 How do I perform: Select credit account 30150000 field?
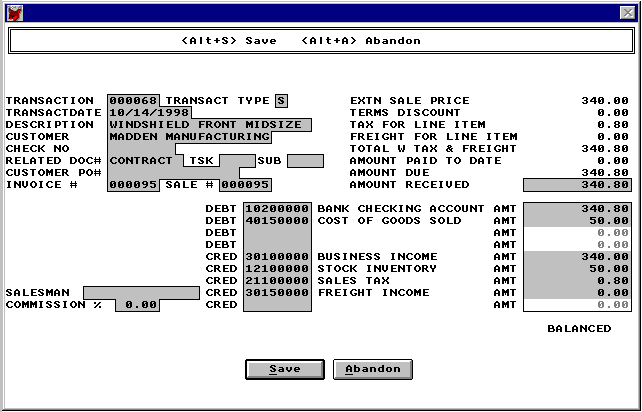(x=277, y=293)
